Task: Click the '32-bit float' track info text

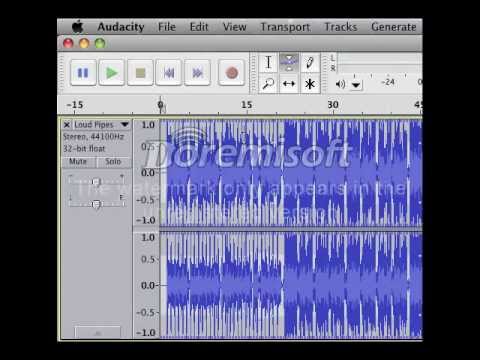Action: 84,149
